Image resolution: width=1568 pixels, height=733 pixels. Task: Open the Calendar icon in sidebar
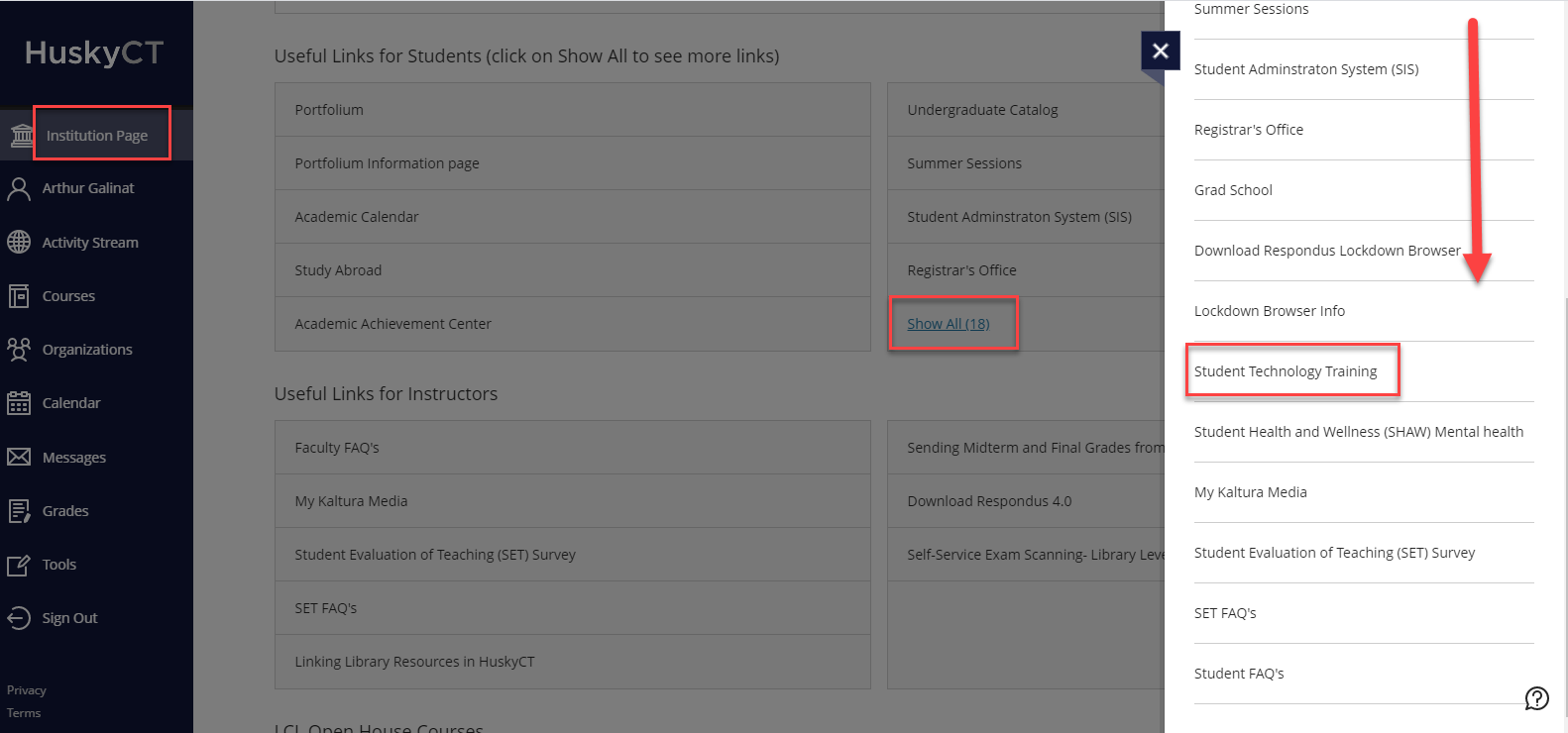[x=19, y=403]
